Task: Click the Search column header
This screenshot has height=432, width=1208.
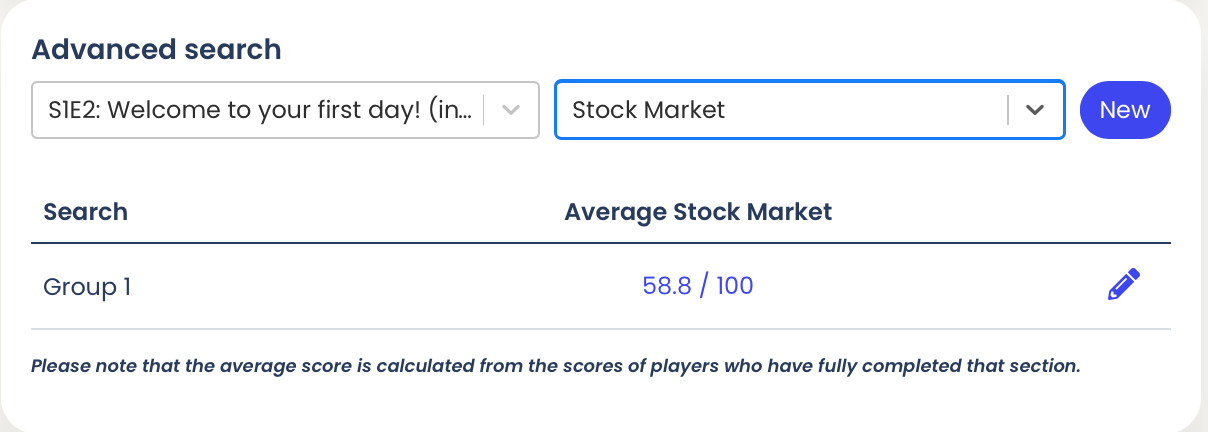Action: (86, 212)
